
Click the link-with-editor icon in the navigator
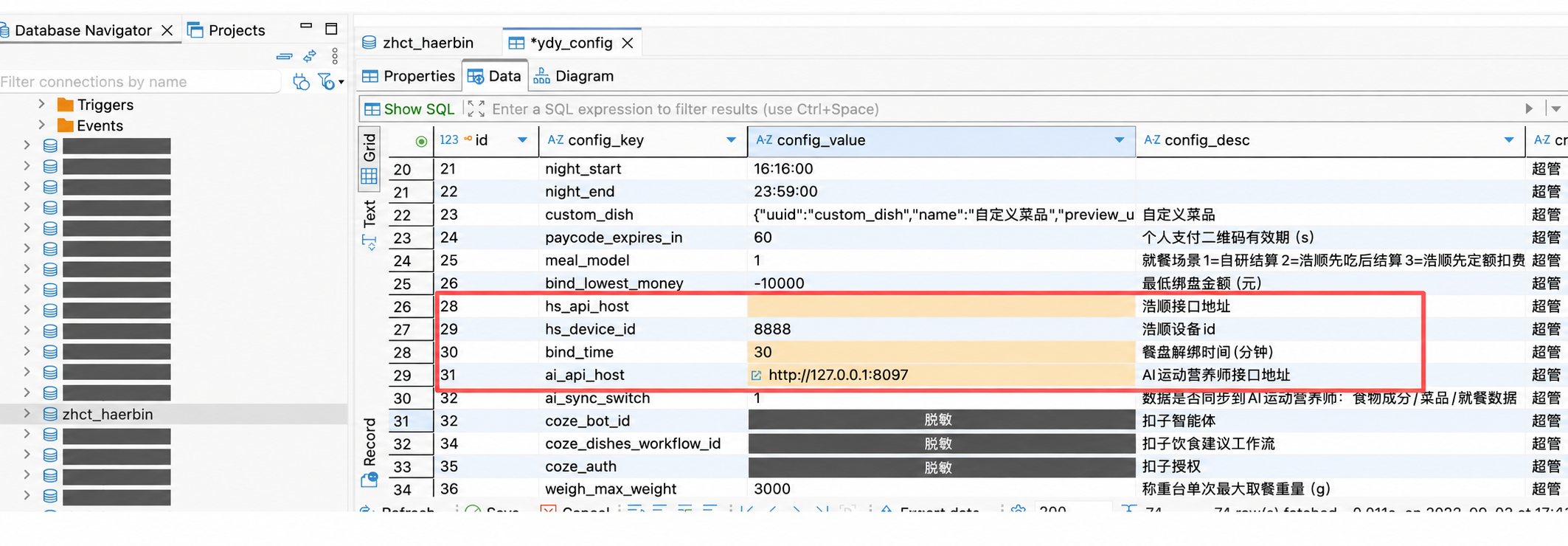click(310, 56)
